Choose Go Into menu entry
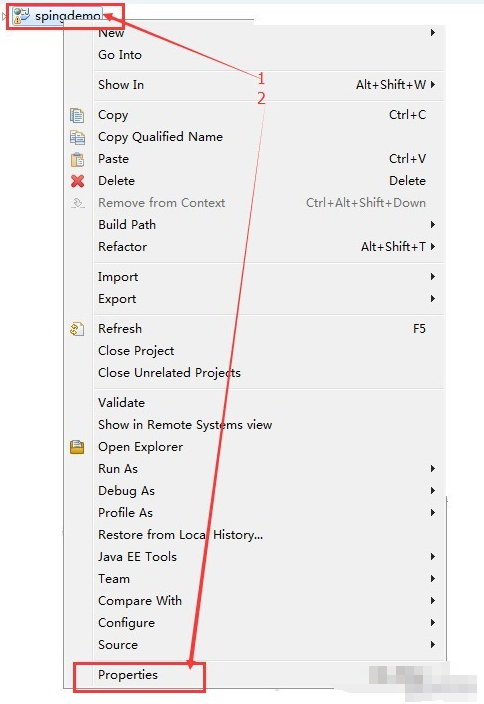This screenshot has height=704, width=484. pyautogui.click(x=120, y=55)
